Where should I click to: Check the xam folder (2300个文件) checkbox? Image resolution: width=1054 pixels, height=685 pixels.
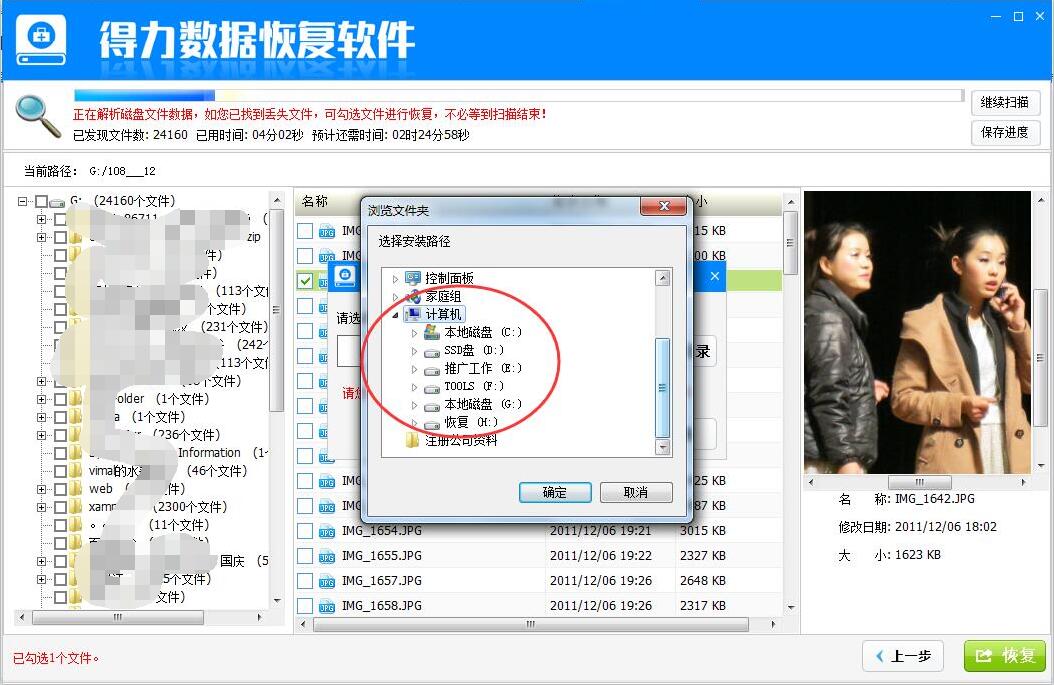click(60, 507)
